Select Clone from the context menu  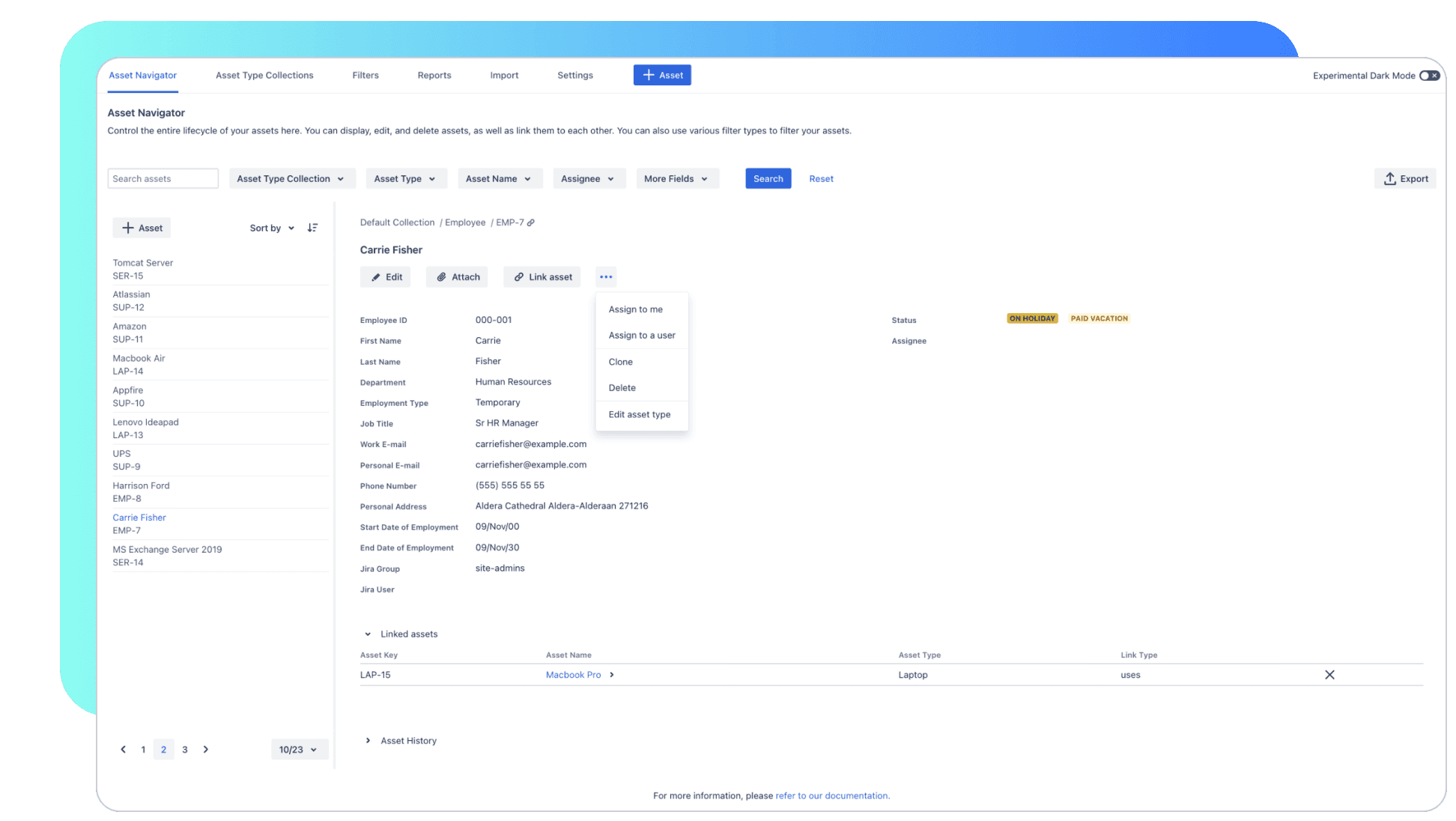coord(620,361)
